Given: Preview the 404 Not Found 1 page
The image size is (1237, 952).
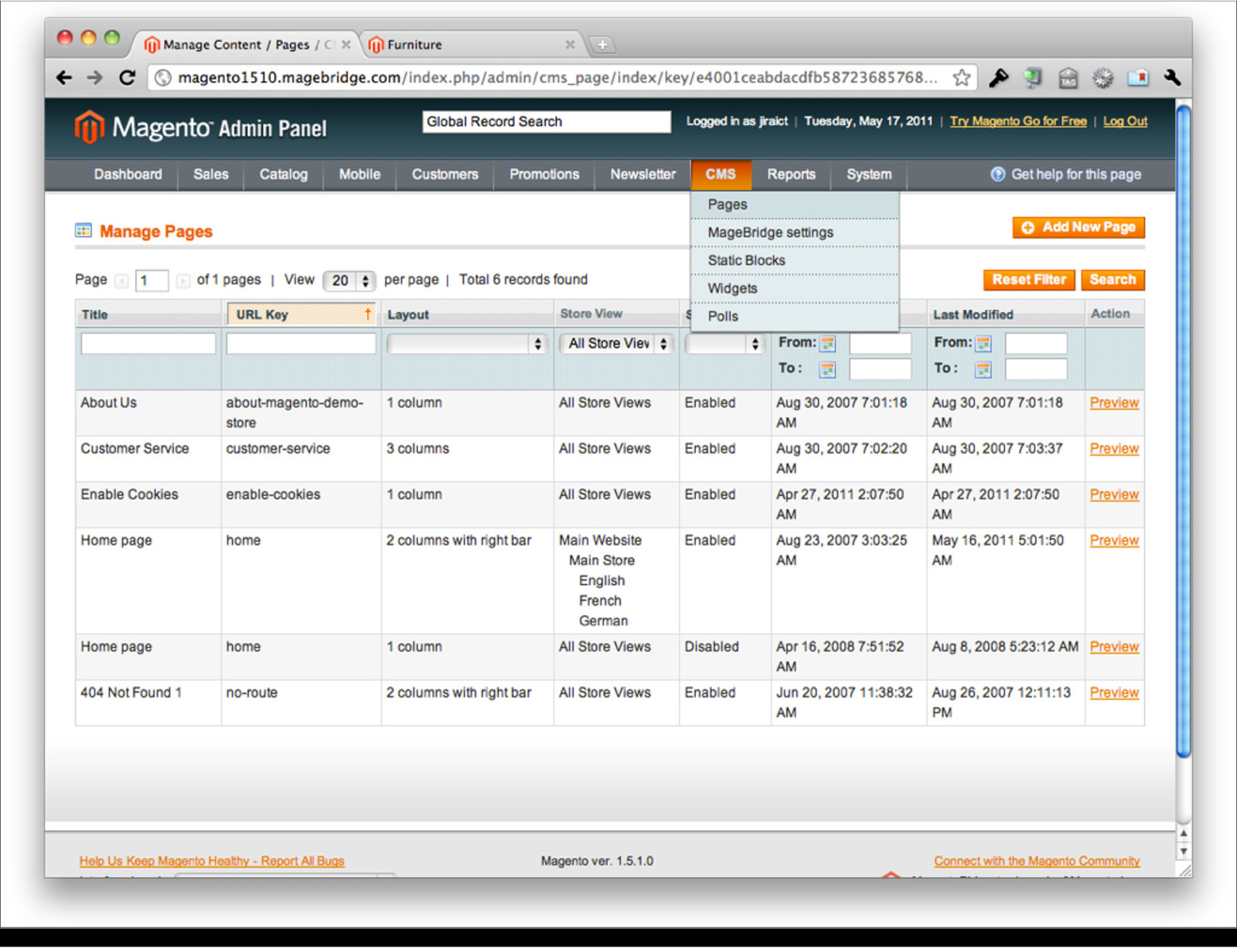Looking at the screenshot, I should 1114,693.
